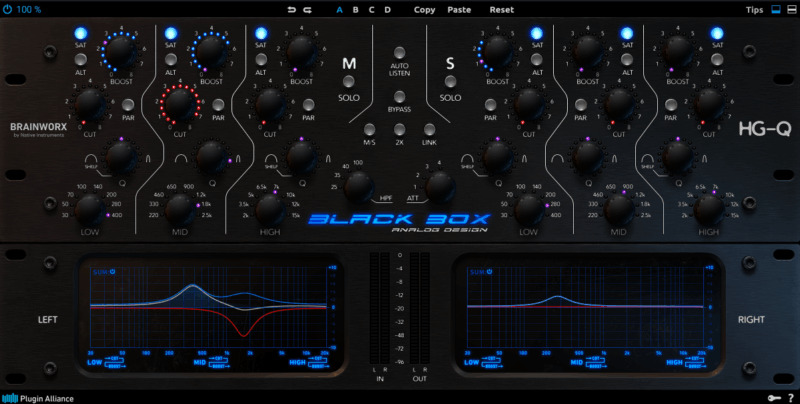Click the last view icon after Tips

coord(790,10)
